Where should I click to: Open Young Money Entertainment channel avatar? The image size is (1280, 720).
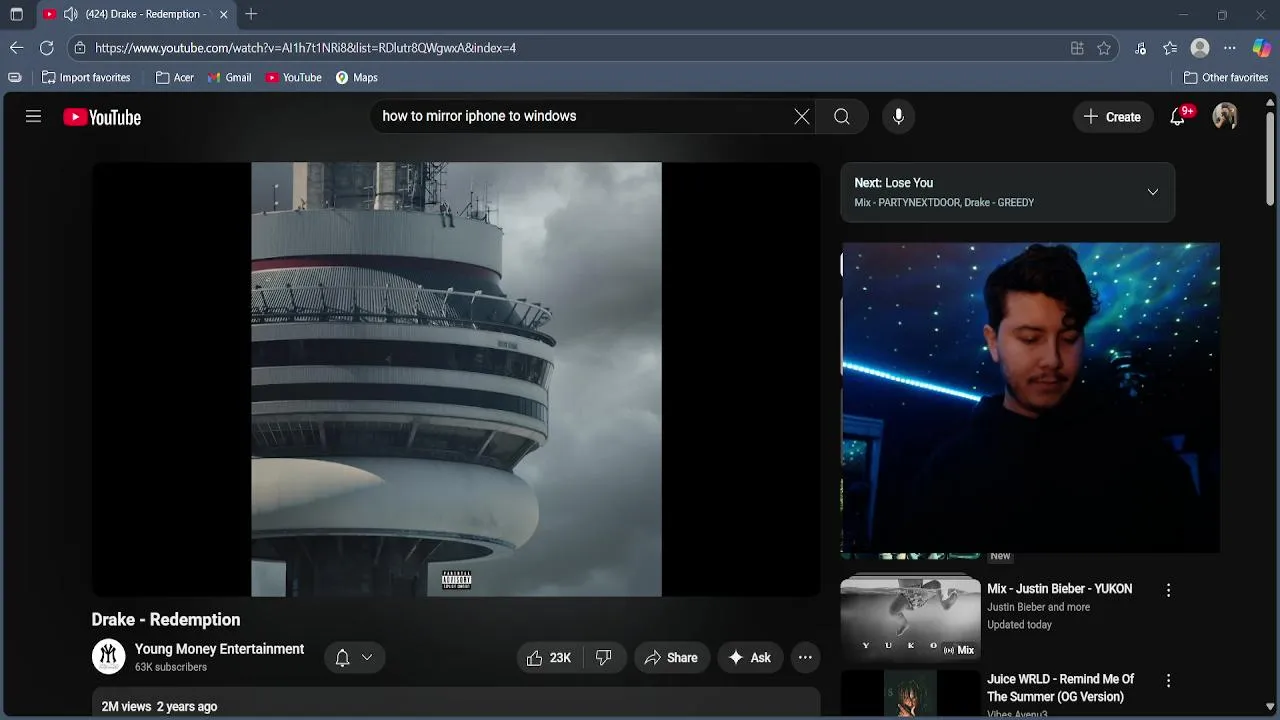(x=108, y=657)
